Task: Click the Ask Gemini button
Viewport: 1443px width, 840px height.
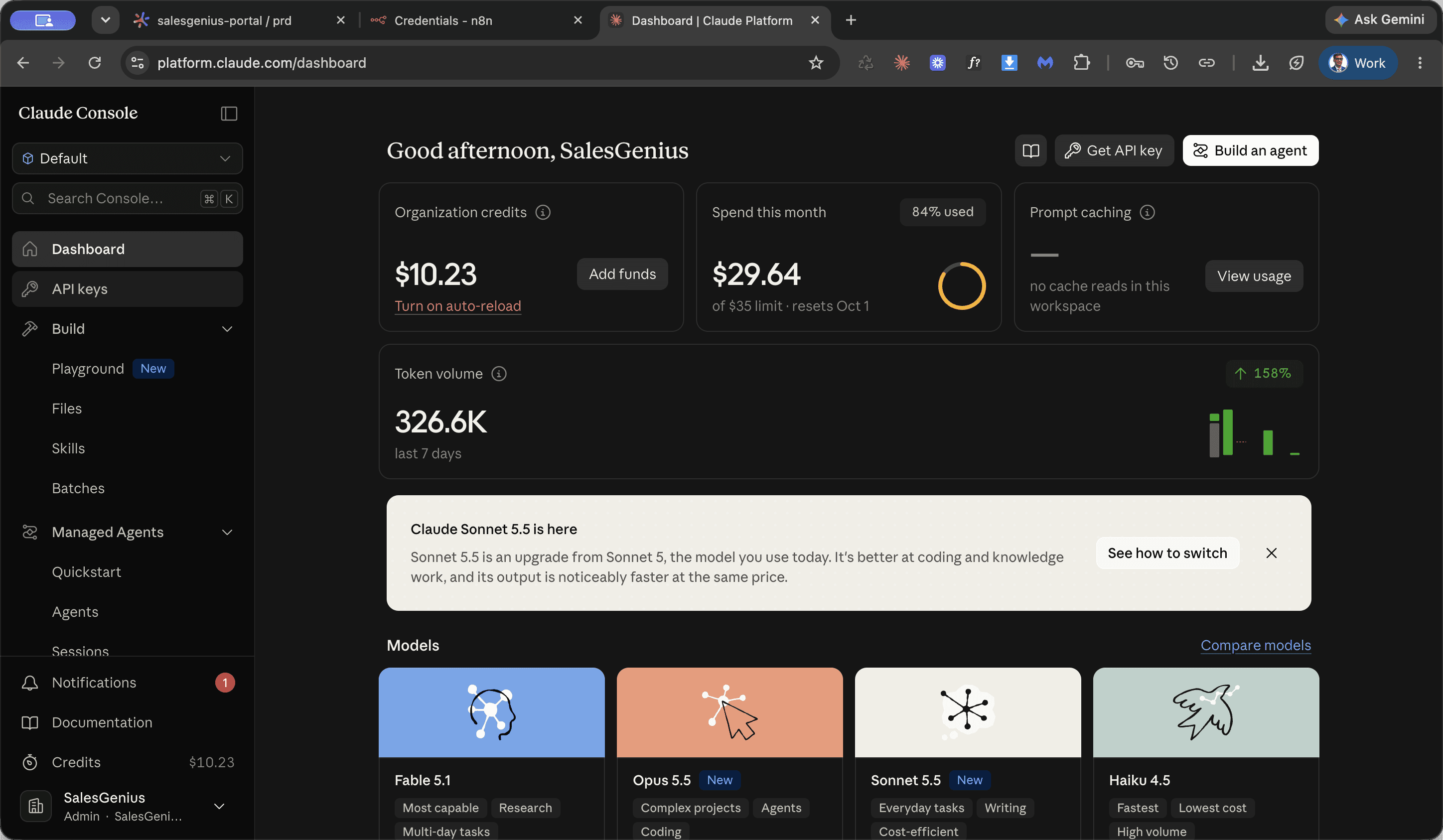Action: (1380, 20)
